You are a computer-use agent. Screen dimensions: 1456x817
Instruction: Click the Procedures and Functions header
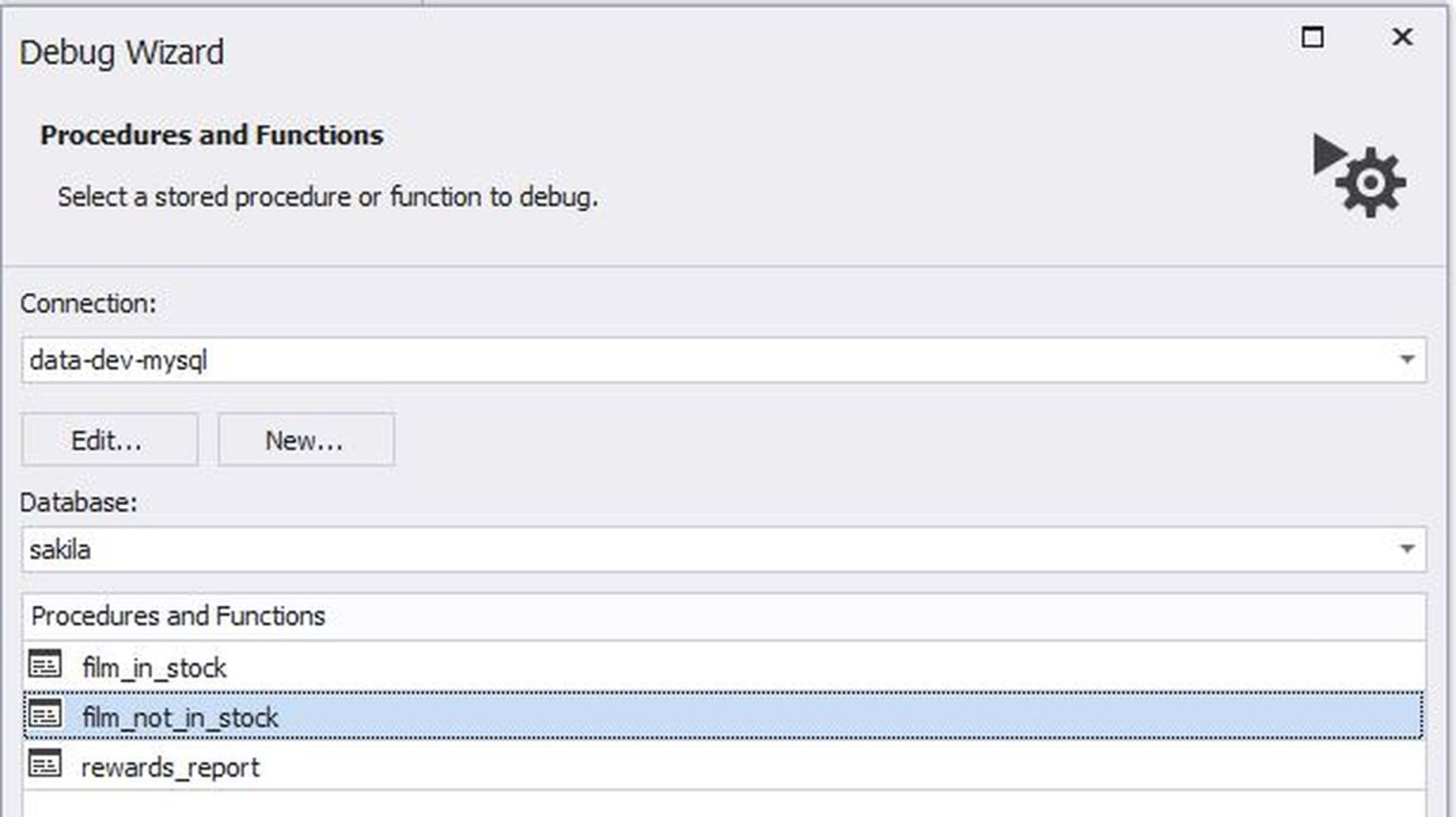(x=178, y=616)
